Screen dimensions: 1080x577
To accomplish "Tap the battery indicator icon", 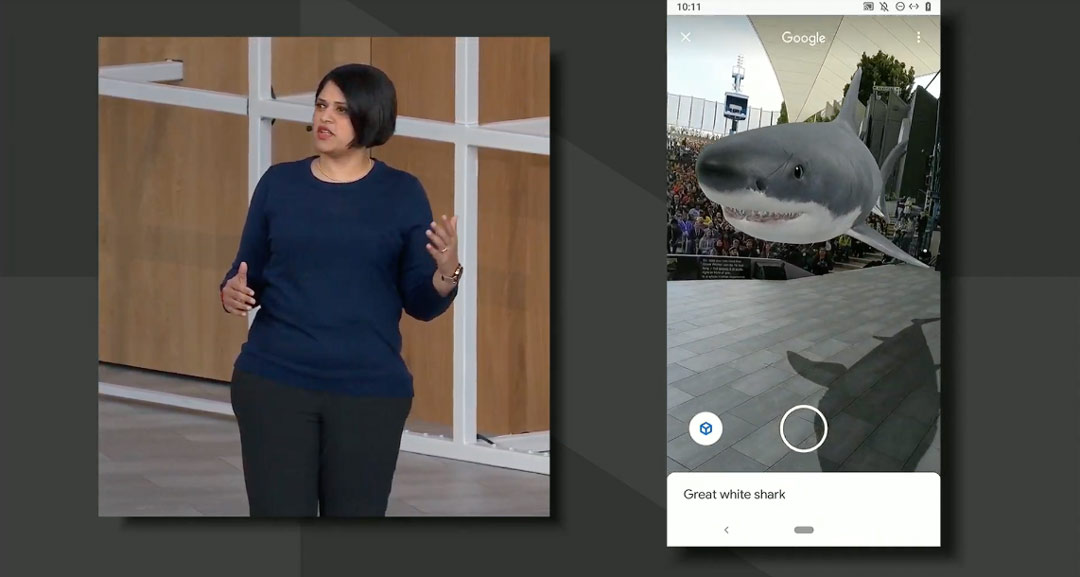I will coord(928,7).
